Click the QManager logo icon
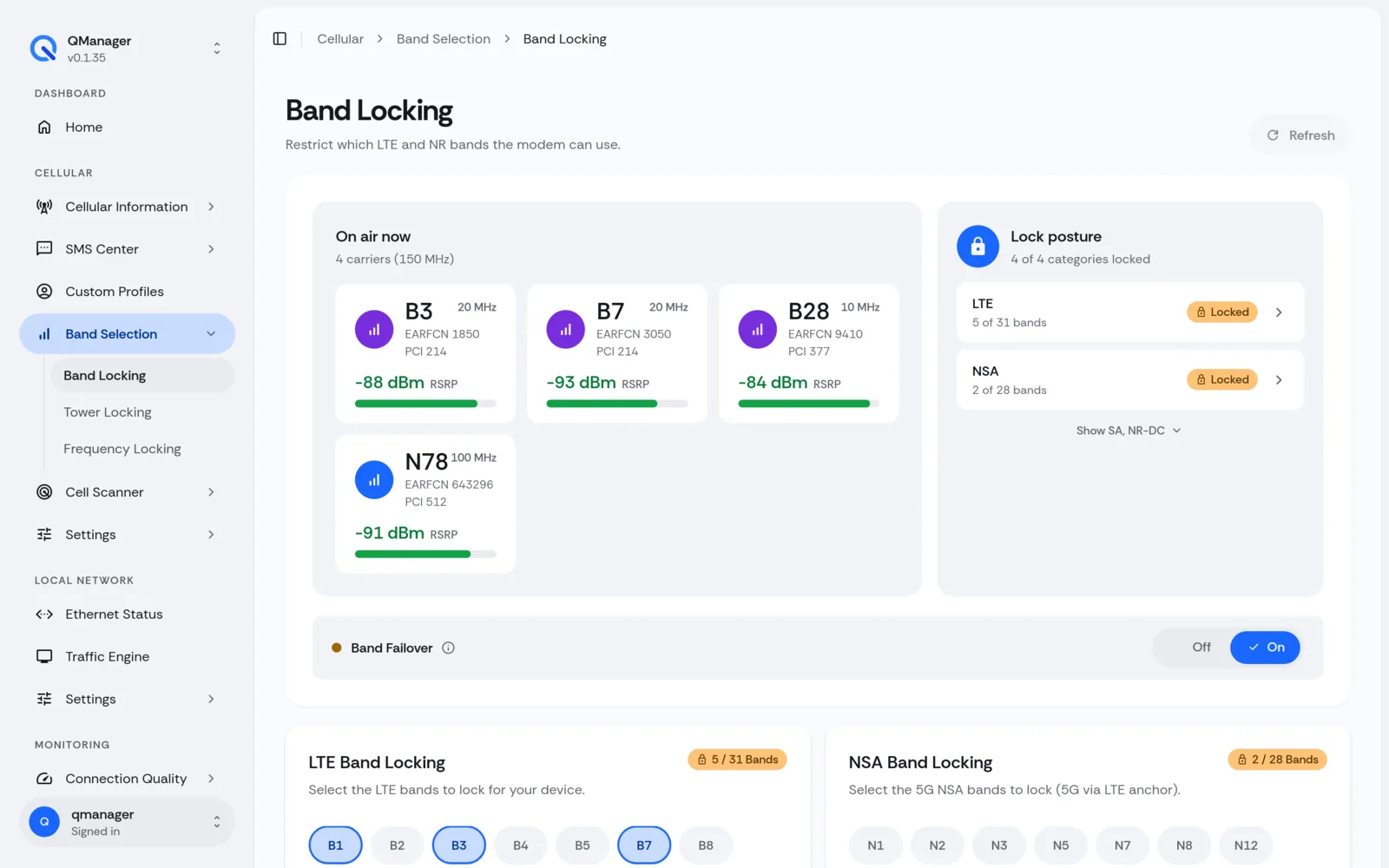 pos(43,49)
